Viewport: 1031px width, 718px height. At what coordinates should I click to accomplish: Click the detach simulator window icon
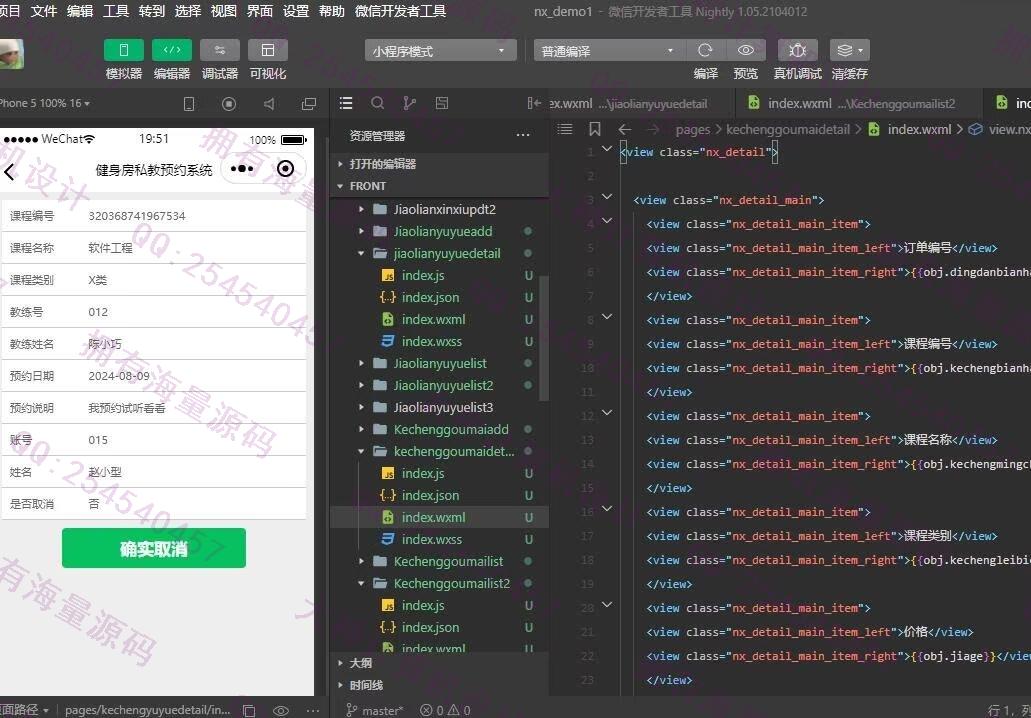[x=308, y=104]
